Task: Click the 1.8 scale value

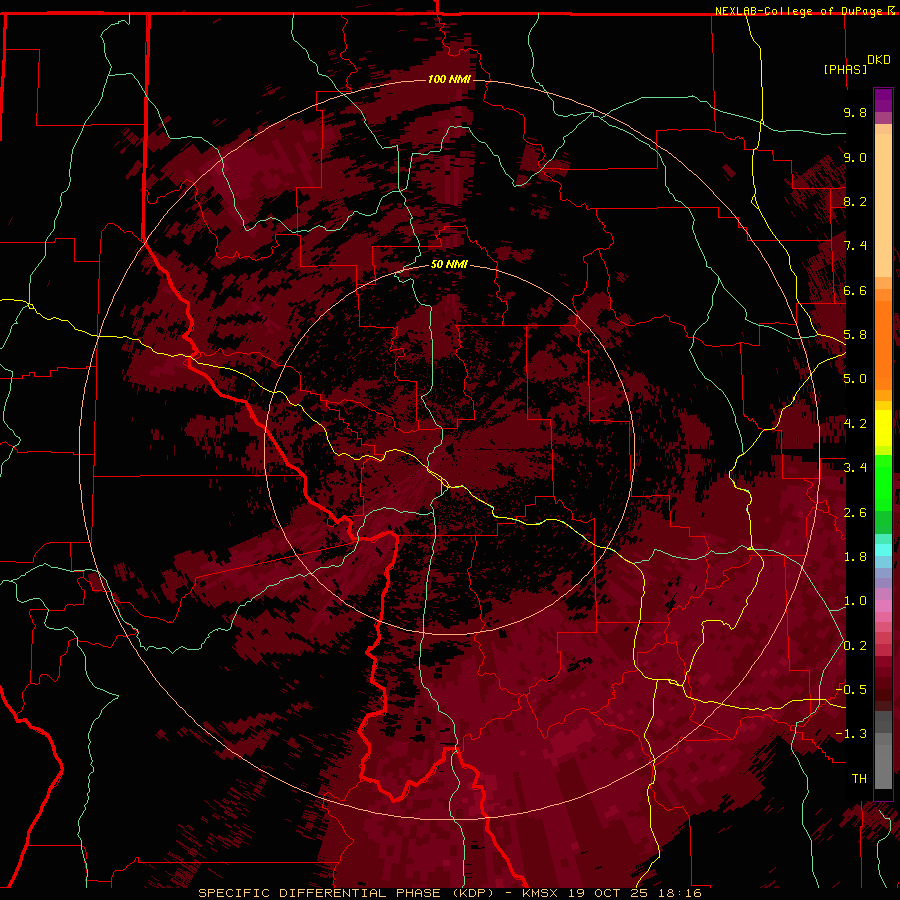Action: (x=855, y=557)
